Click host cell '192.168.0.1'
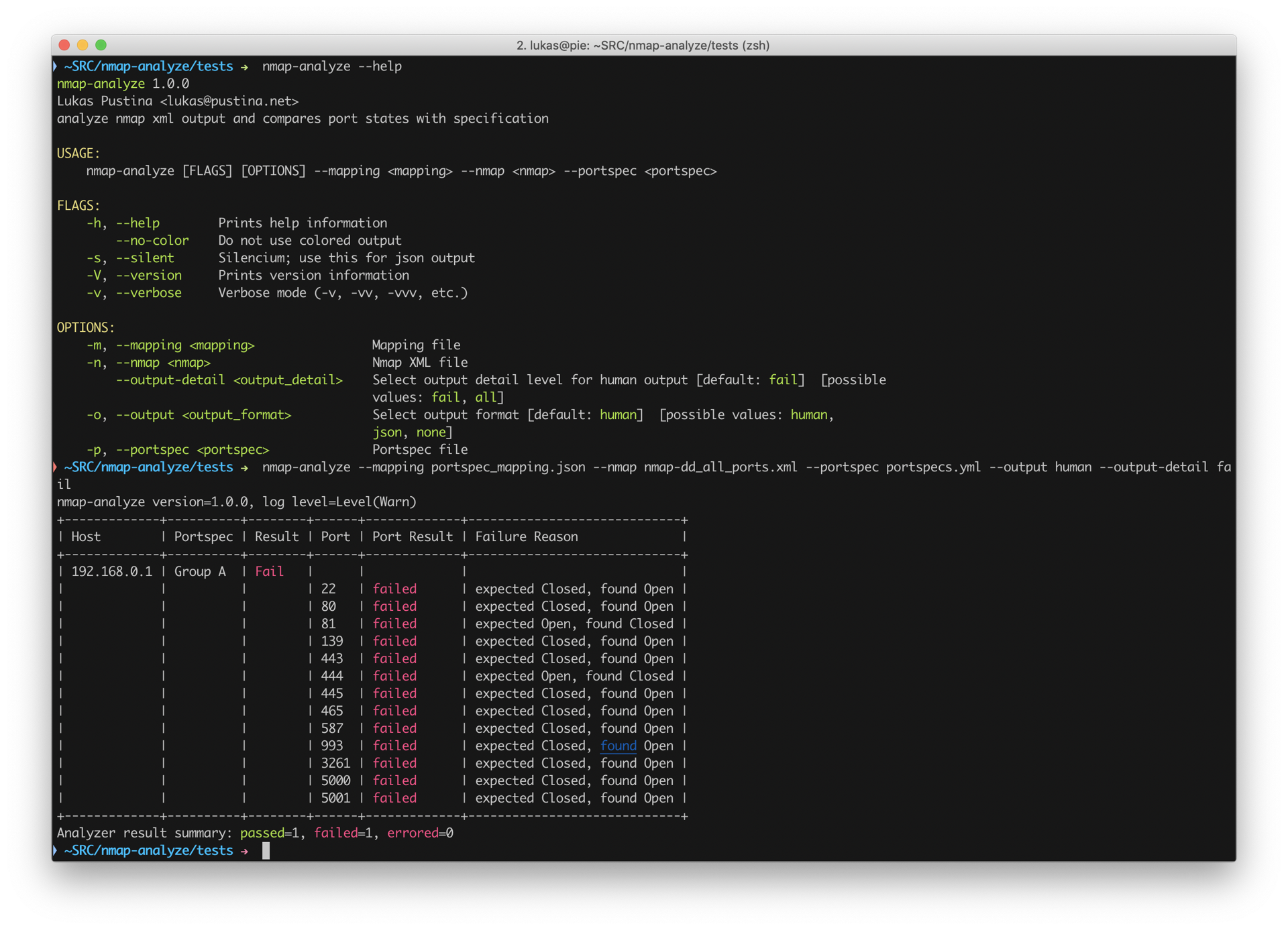The image size is (1288, 930). 111,571
